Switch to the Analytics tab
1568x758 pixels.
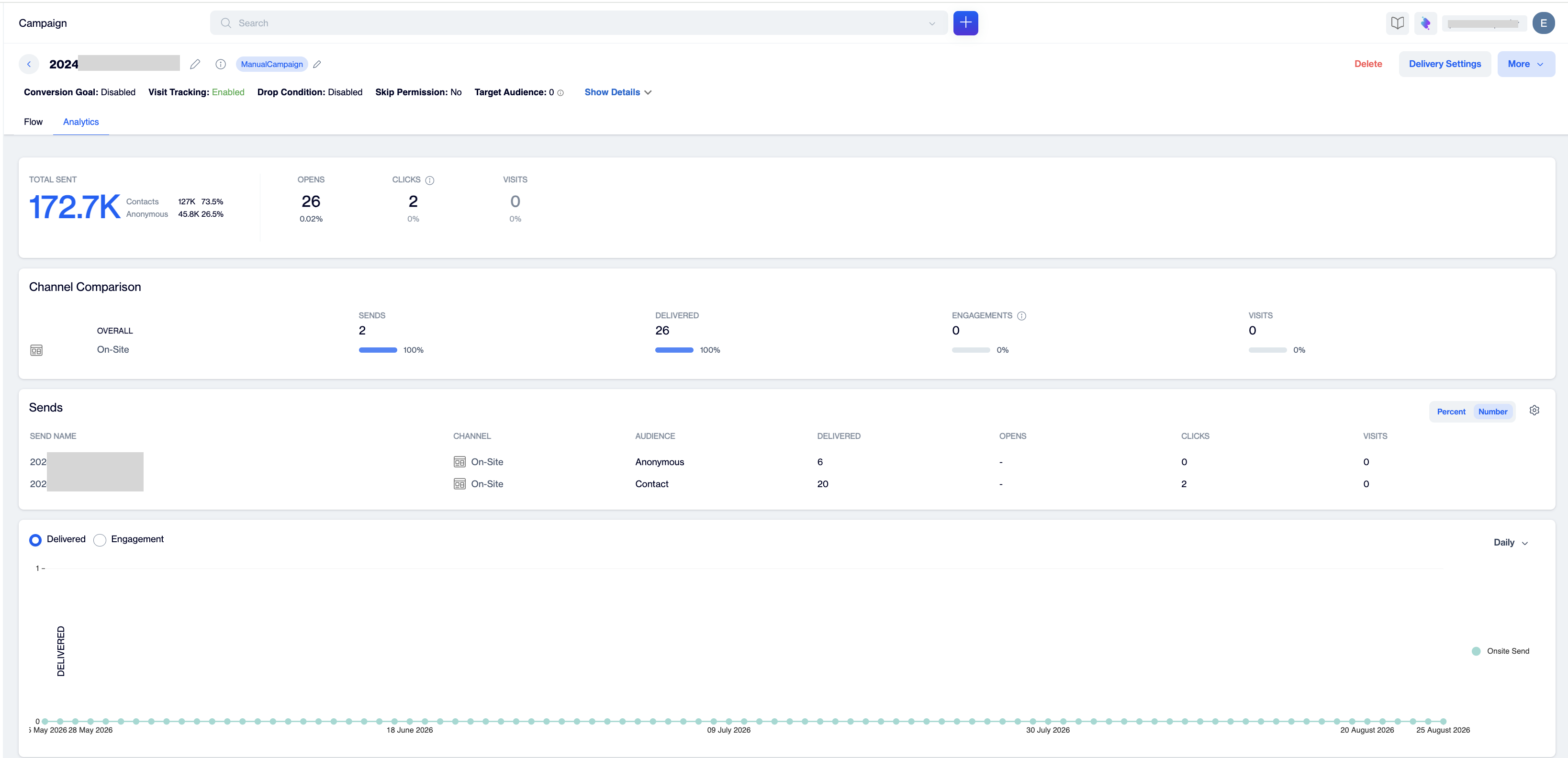(x=81, y=122)
